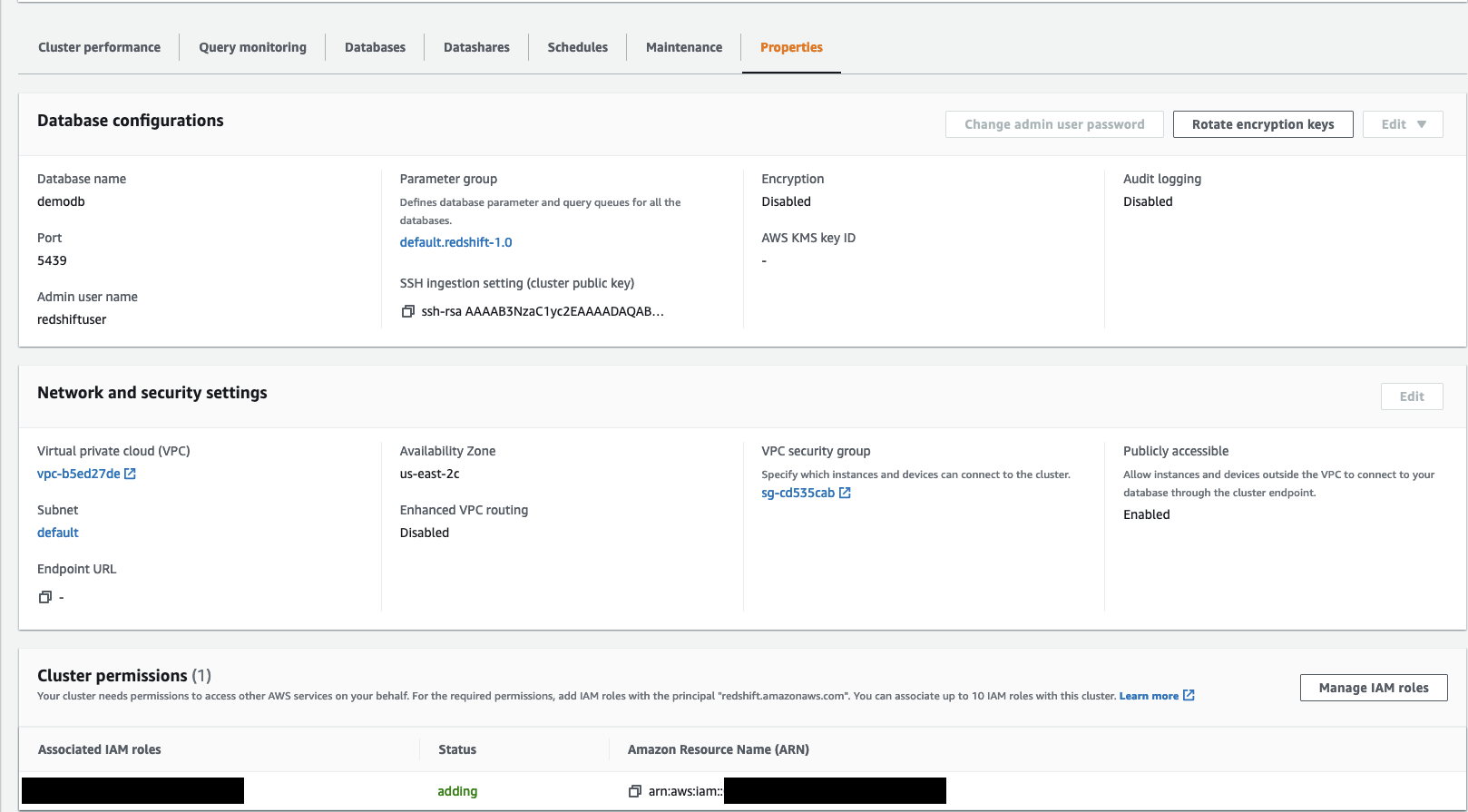Open external link icon beside Learn more
This screenshot has width=1468, height=812.
pos(1189,695)
